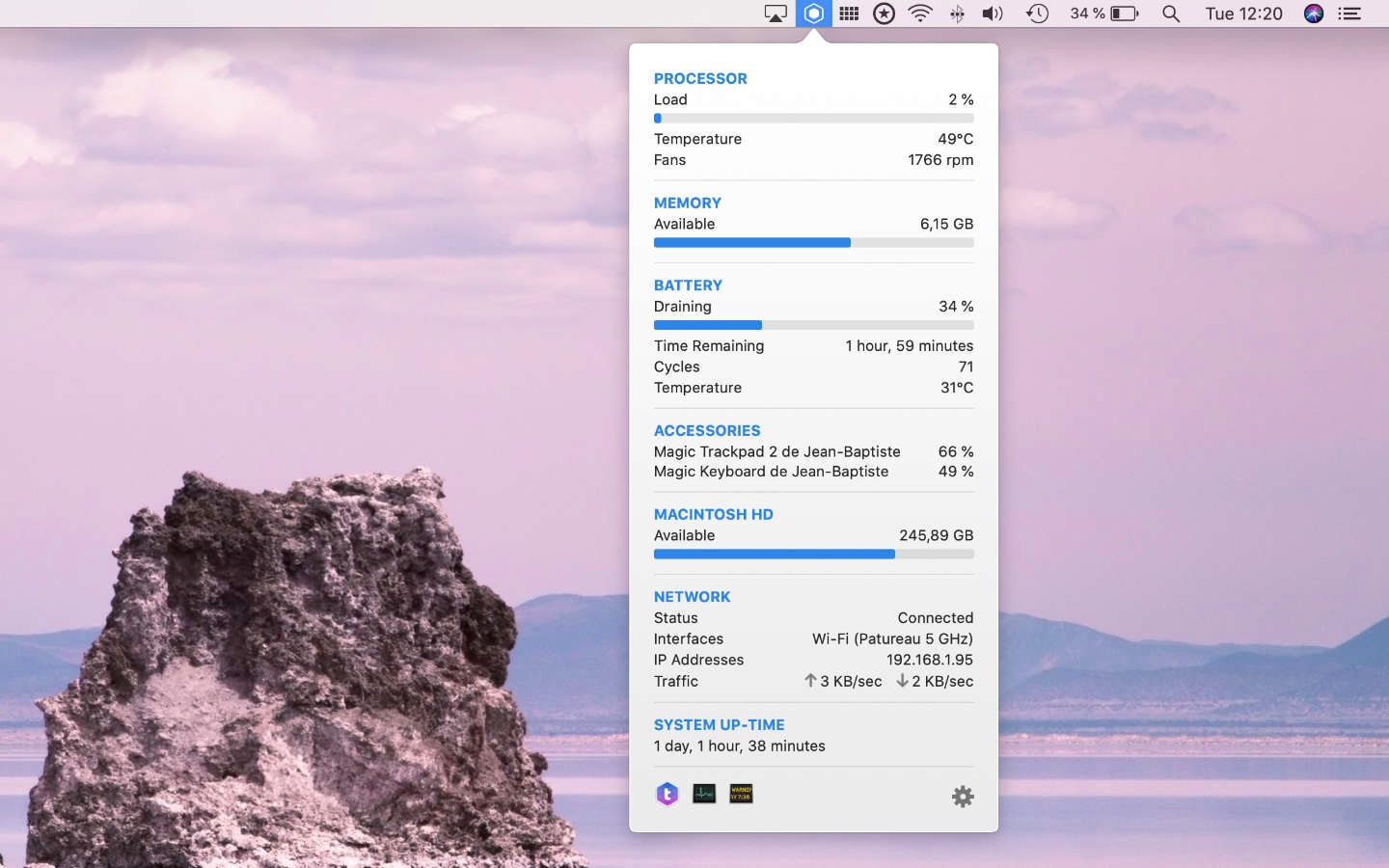Launch Activity Monitor from the green graph icon
Viewport: 1389px width, 868px height.
(x=704, y=794)
